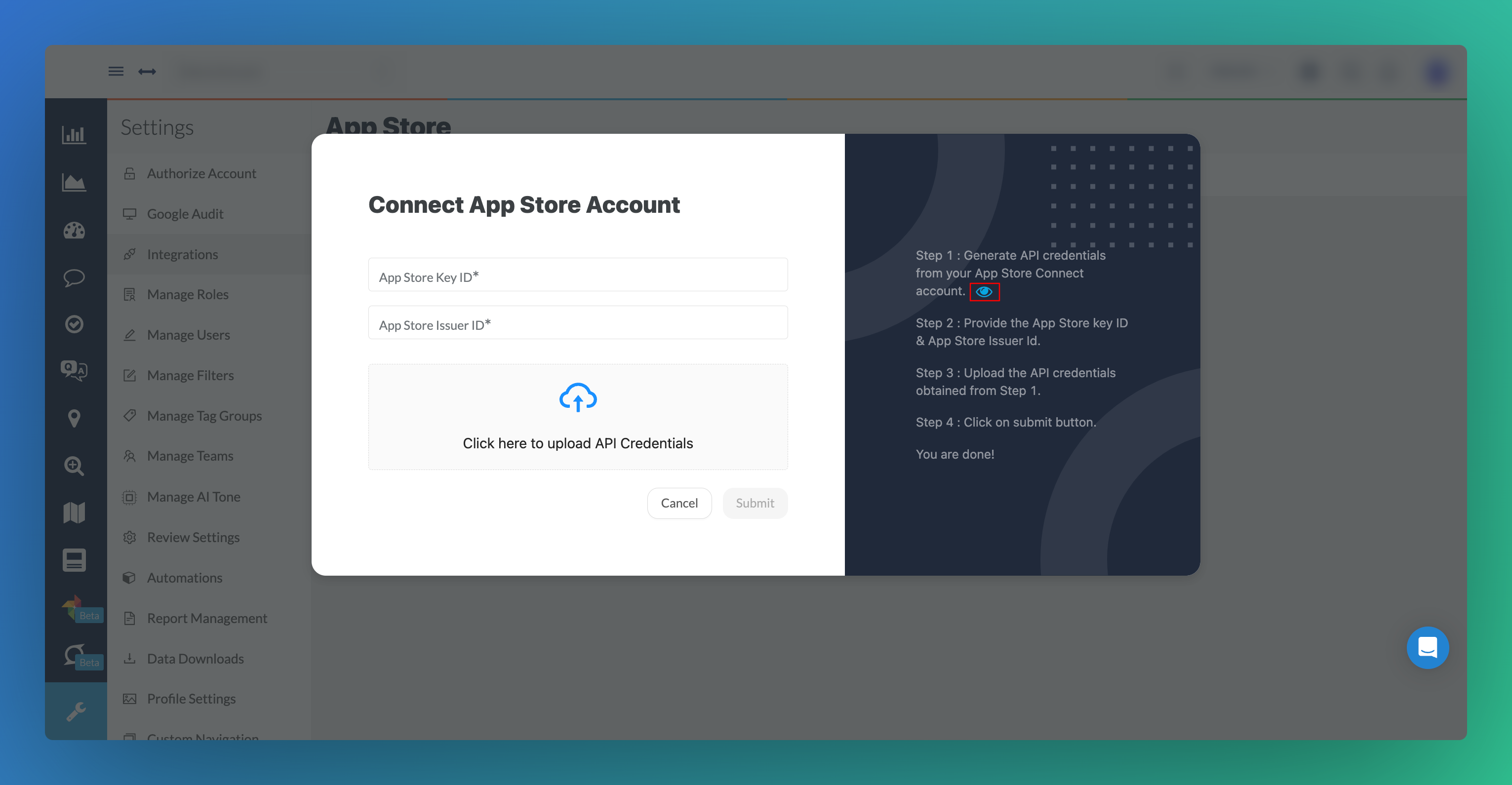Go to Manage Users settings
Image resolution: width=1512 pixels, height=785 pixels.
pyautogui.click(x=188, y=335)
